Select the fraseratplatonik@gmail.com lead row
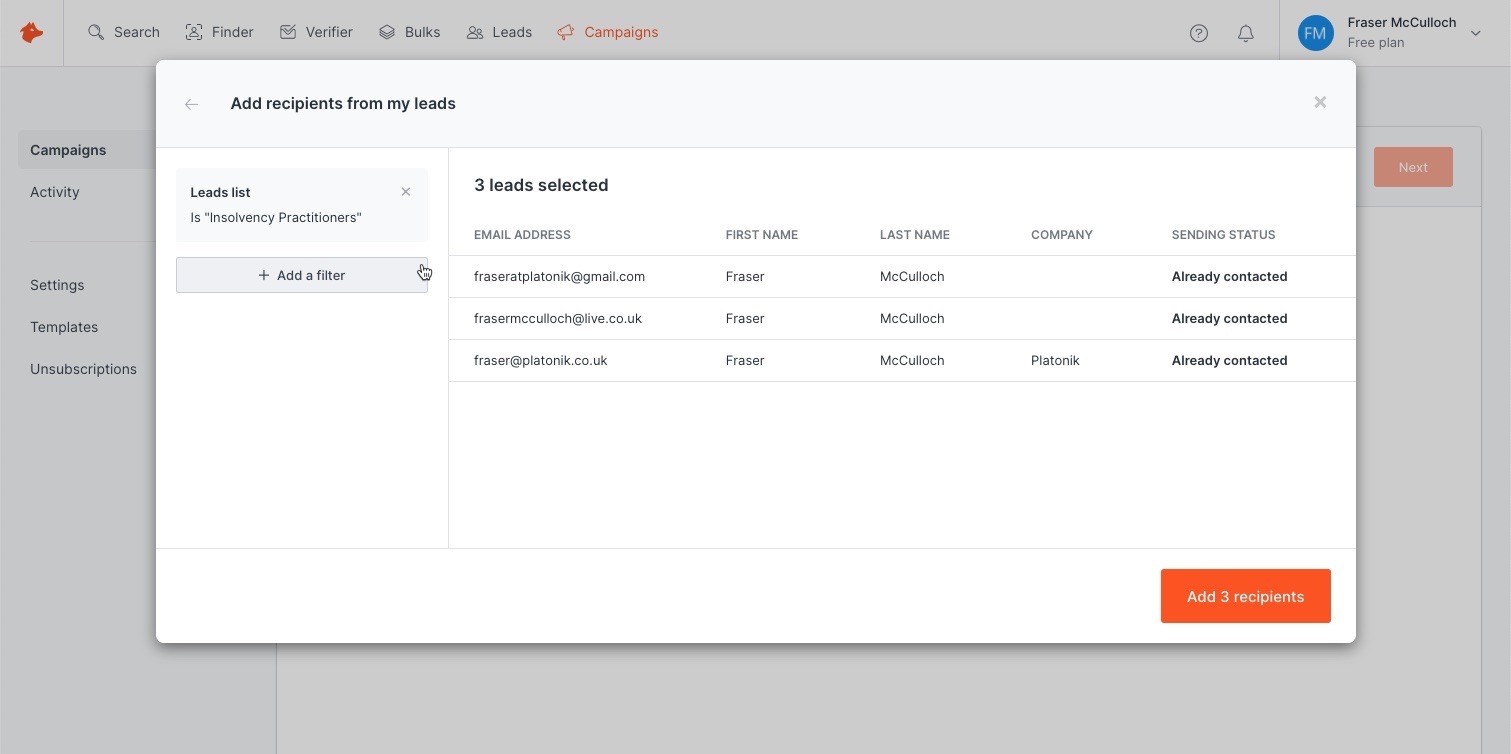The width and height of the screenshot is (1511, 754). [559, 276]
